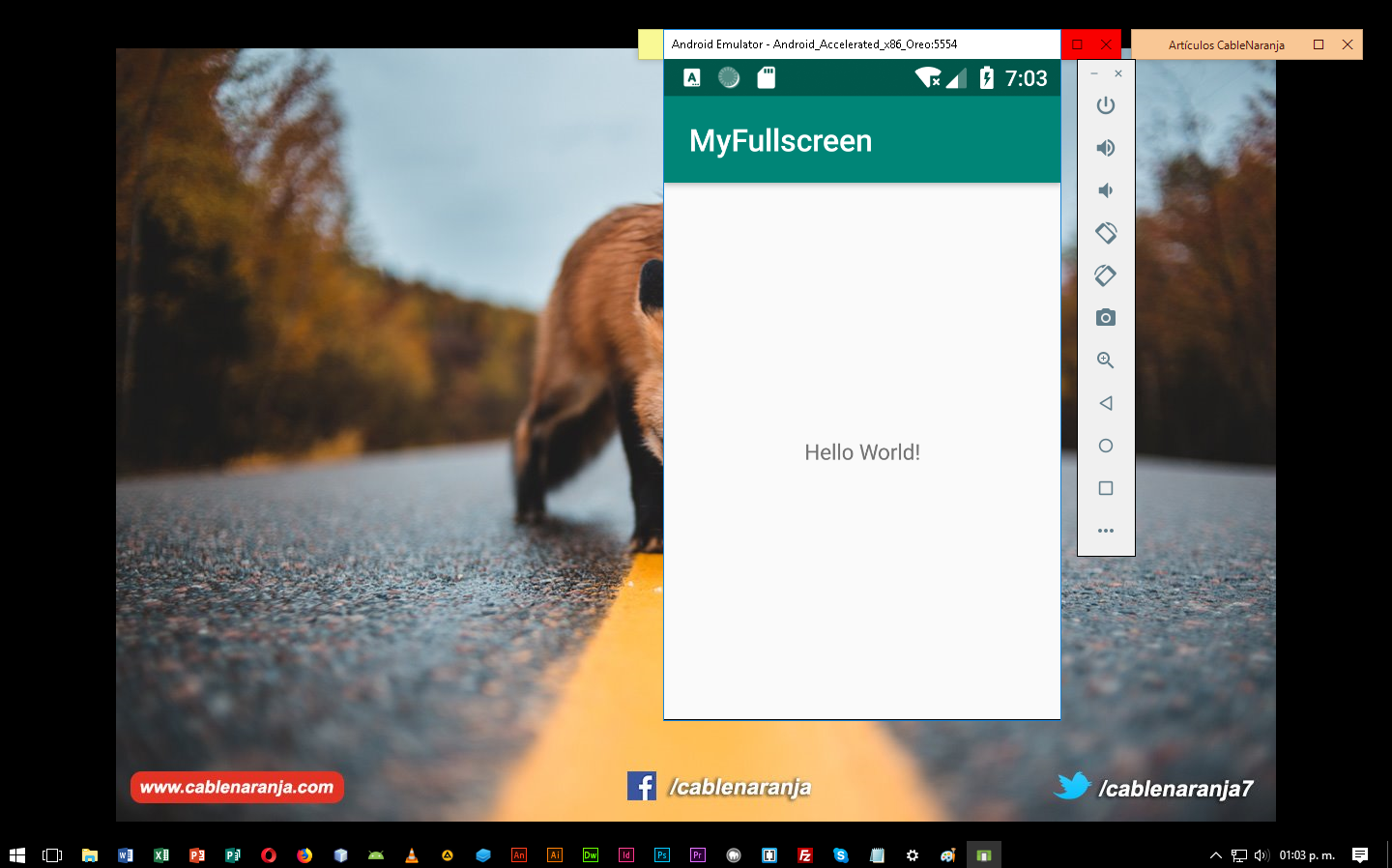Screen dimensions: 1392x868
Task: Switch to the Artículos CableNaranja window tab
Action: point(1226,44)
